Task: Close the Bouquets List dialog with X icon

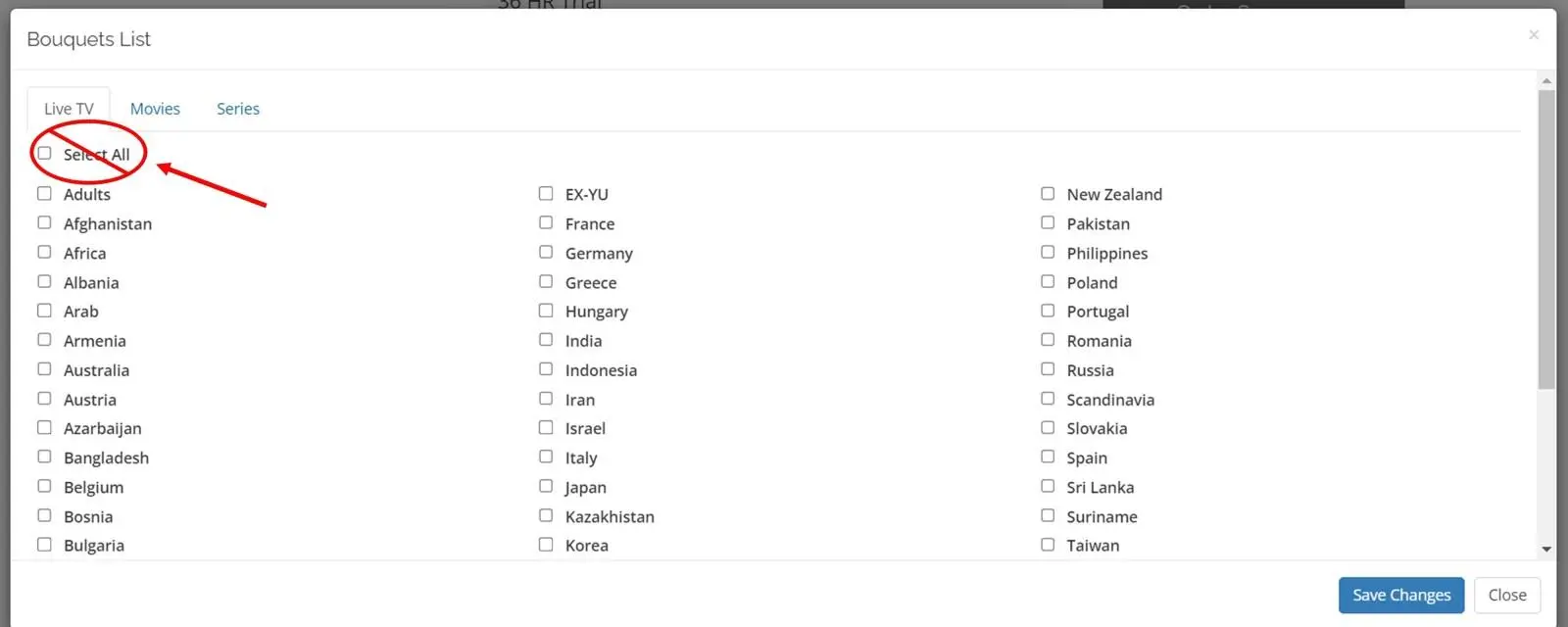Action: coord(1534,35)
